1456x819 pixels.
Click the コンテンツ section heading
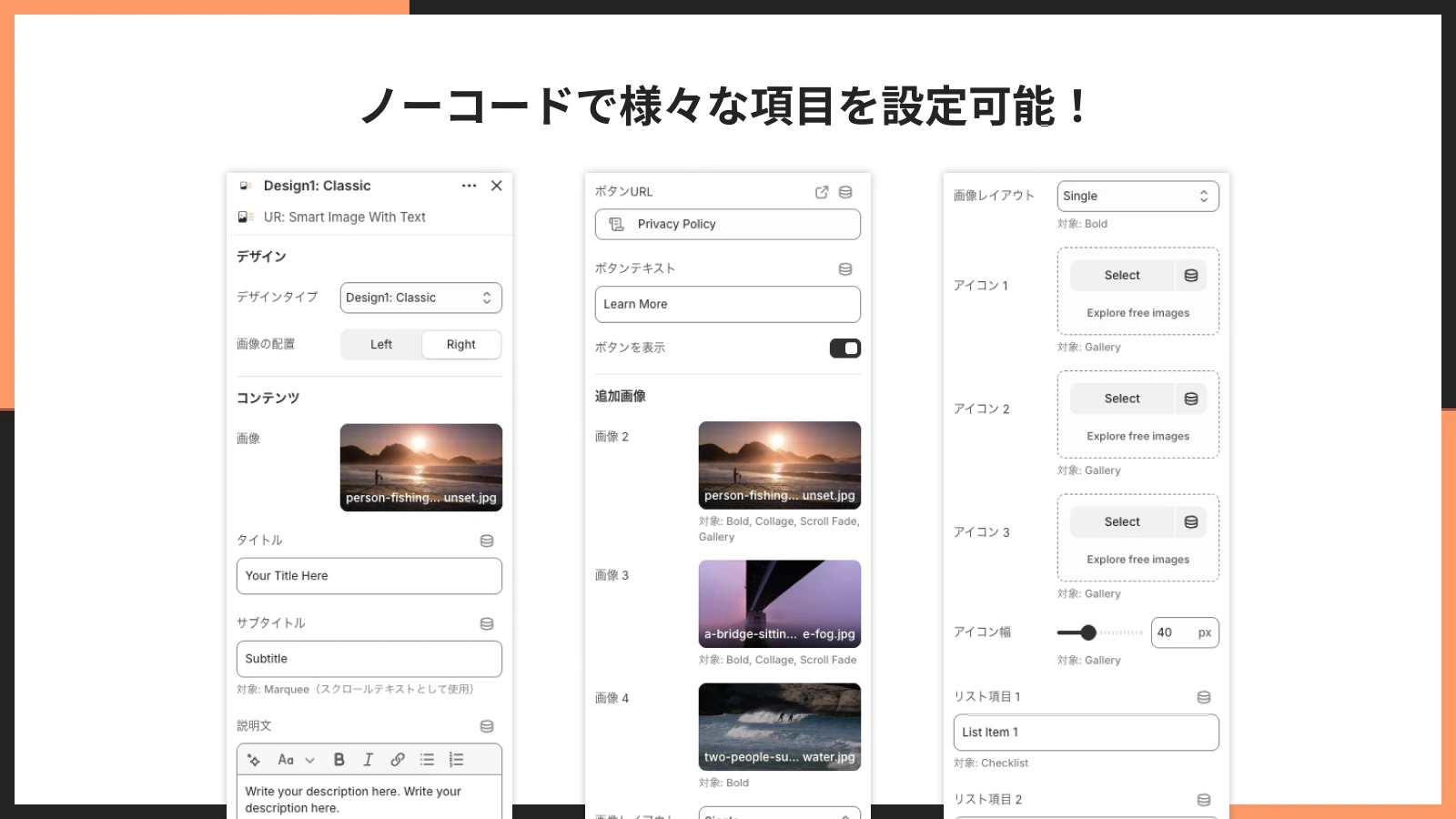pos(268,398)
